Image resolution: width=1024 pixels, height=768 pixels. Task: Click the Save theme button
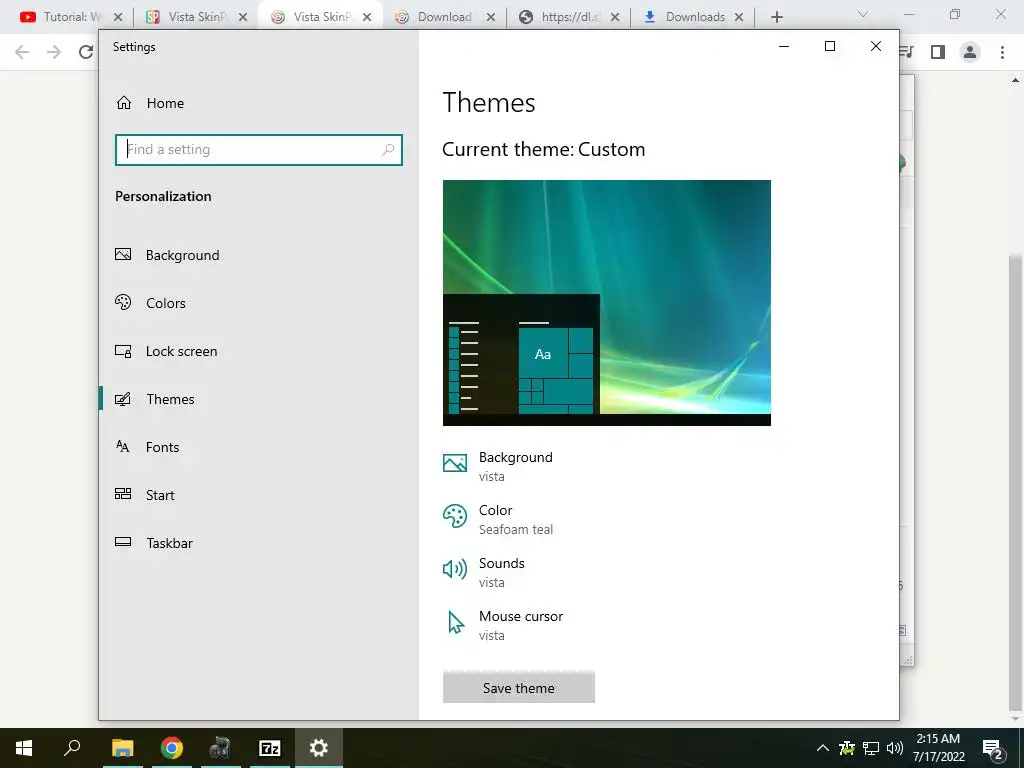click(x=519, y=688)
